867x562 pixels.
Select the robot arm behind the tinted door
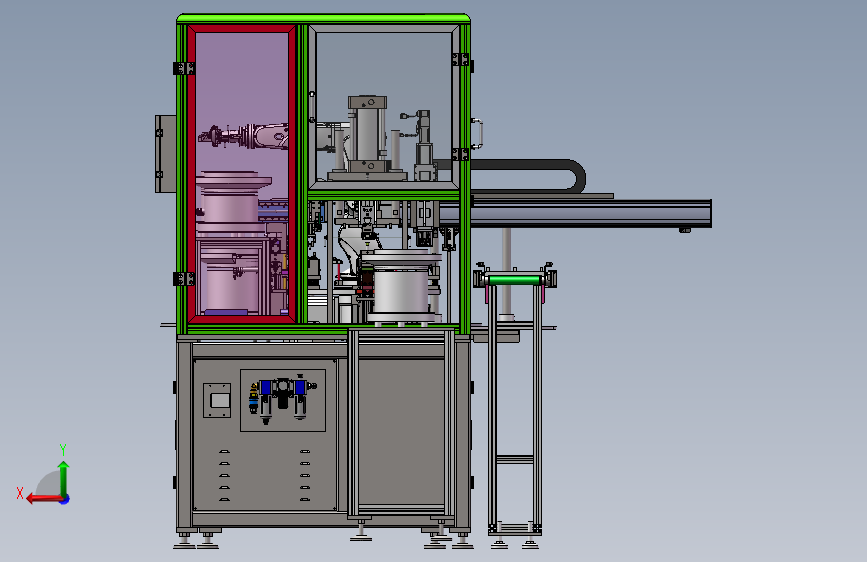click(x=244, y=136)
